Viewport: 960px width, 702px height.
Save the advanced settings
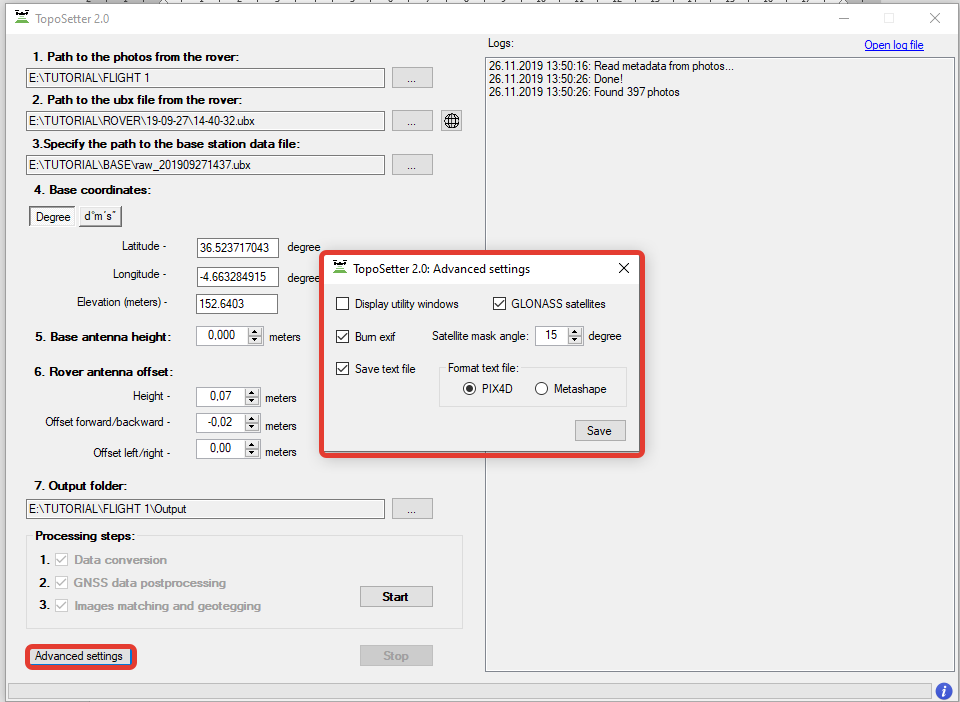[x=599, y=431]
